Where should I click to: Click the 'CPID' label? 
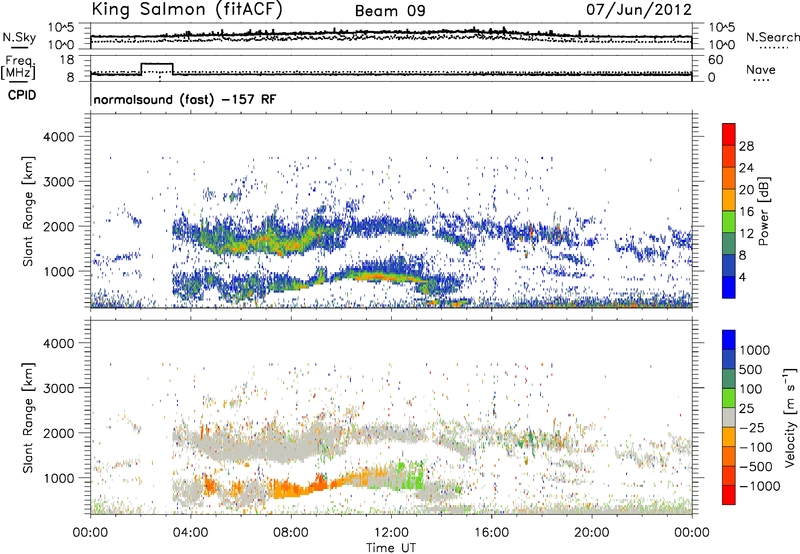[x=22, y=95]
